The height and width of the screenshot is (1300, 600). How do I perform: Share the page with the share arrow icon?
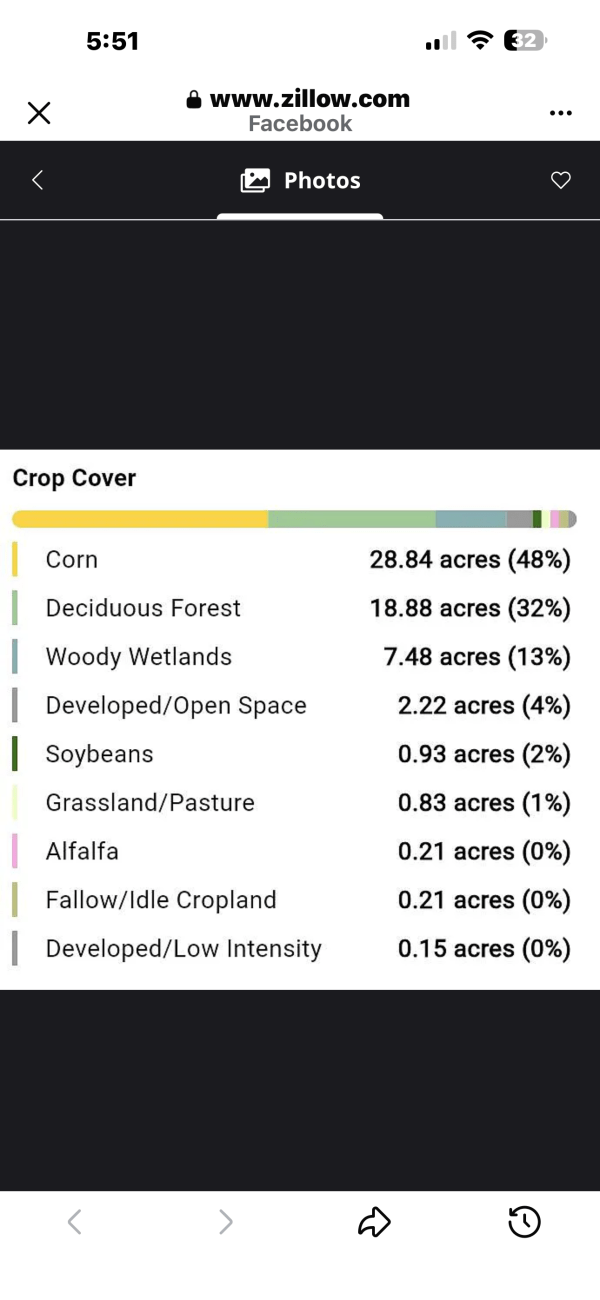click(374, 1221)
